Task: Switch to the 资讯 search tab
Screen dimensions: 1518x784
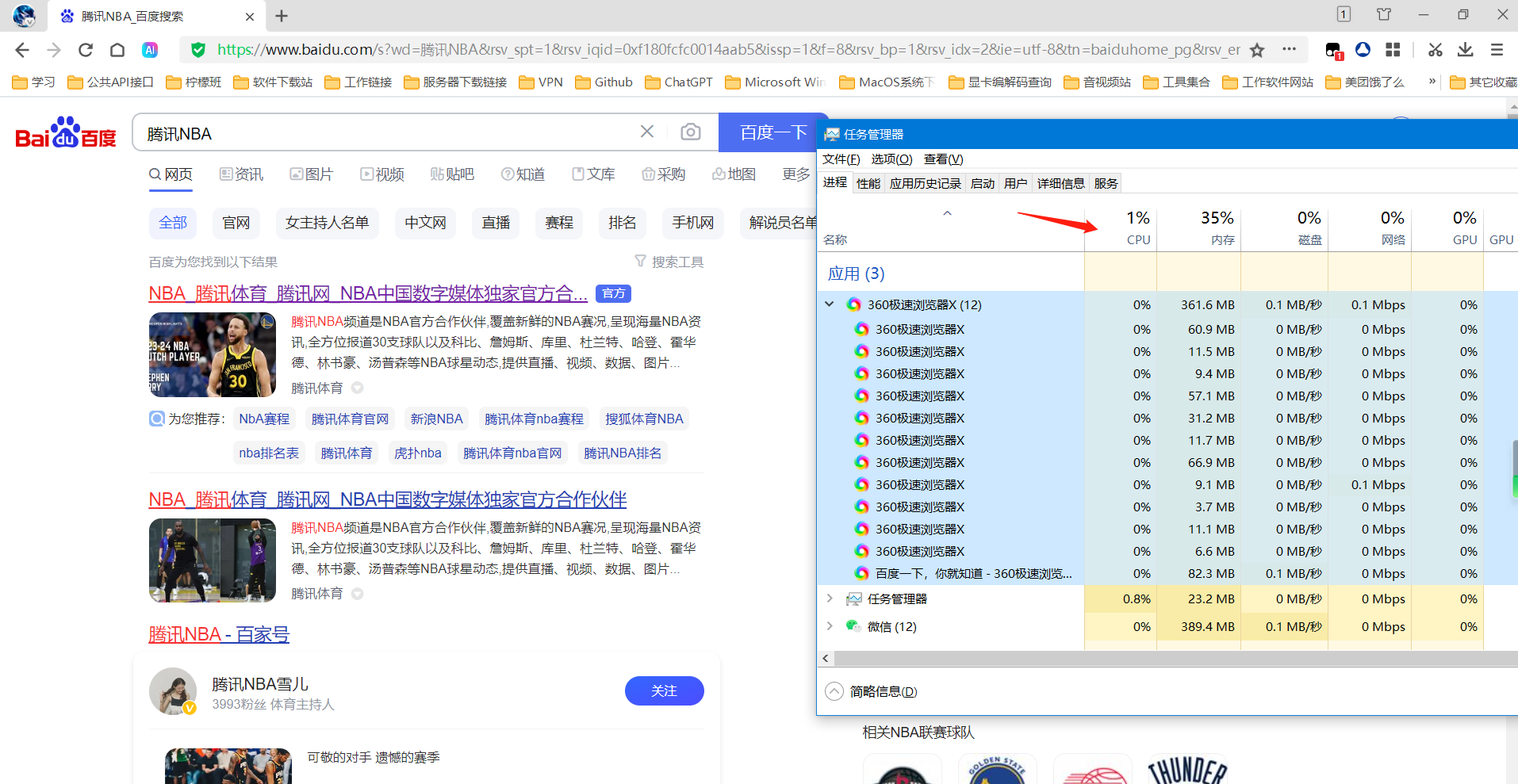Action: pyautogui.click(x=241, y=174)
